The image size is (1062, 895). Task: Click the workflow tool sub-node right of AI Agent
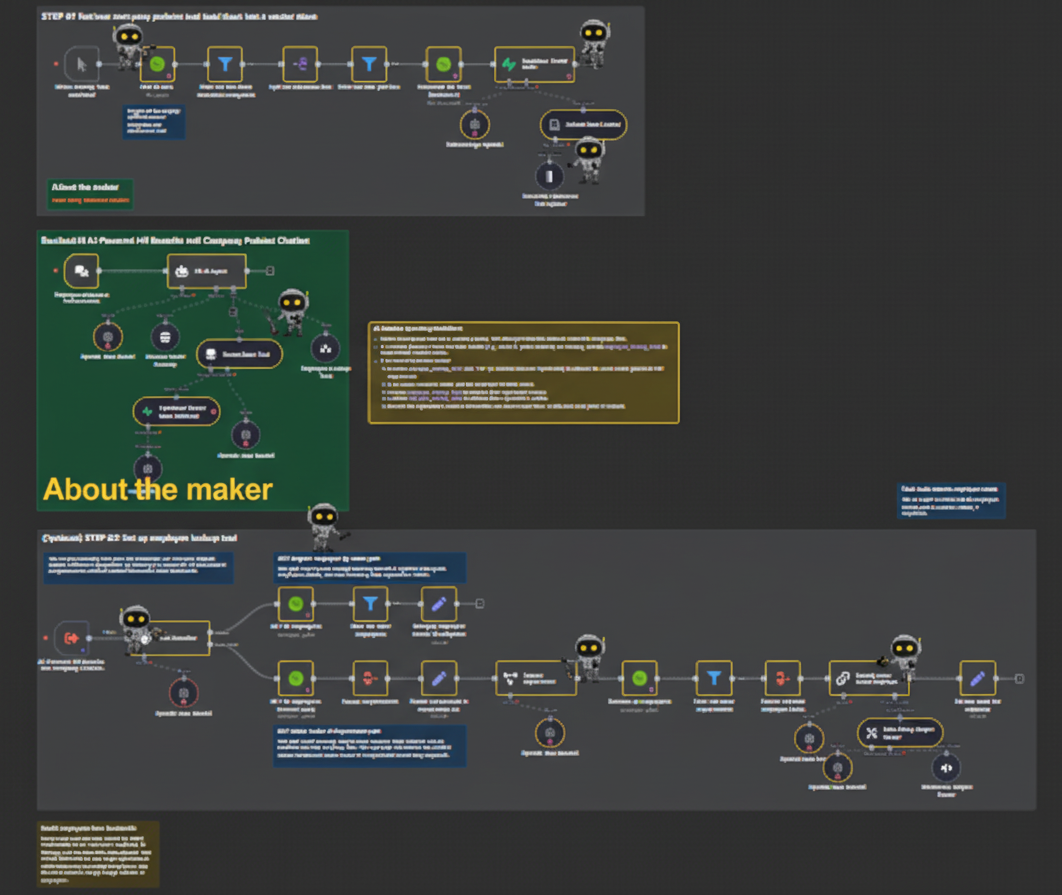tap(323, 347)
